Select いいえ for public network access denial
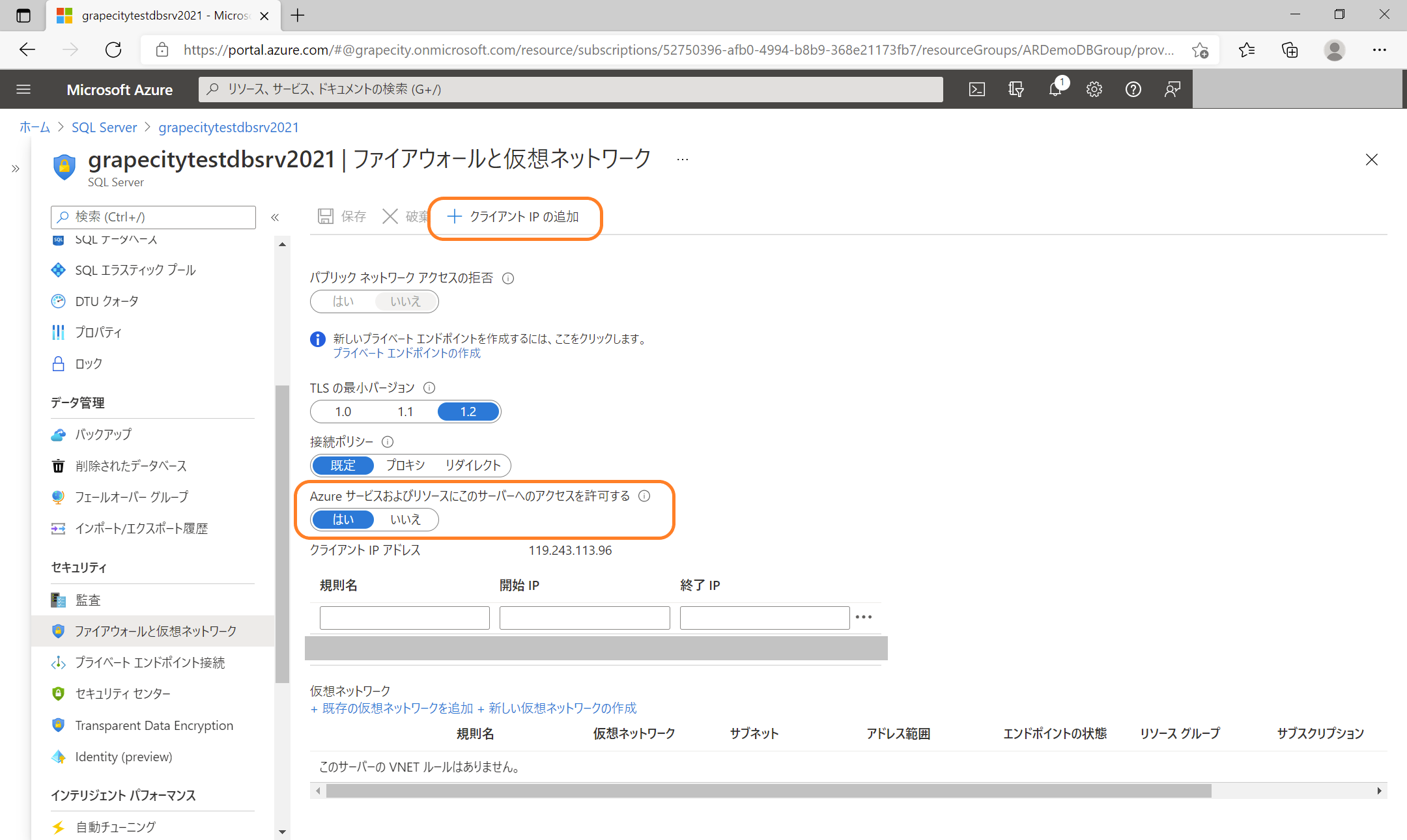Screen dimensions: 1407x840 coord(405,301)
